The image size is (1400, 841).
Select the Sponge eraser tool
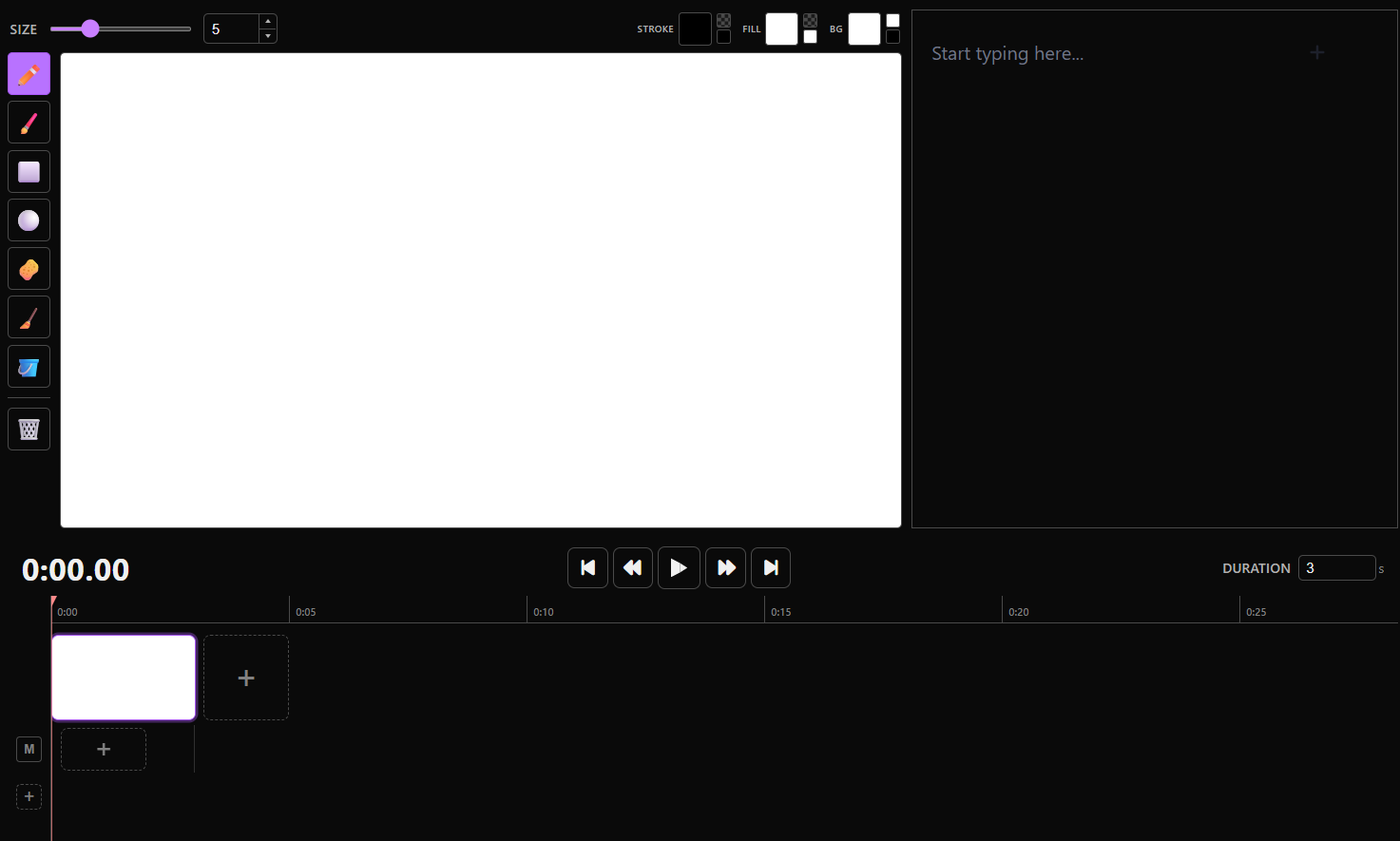pyautogui.click(x=29, y=268)
